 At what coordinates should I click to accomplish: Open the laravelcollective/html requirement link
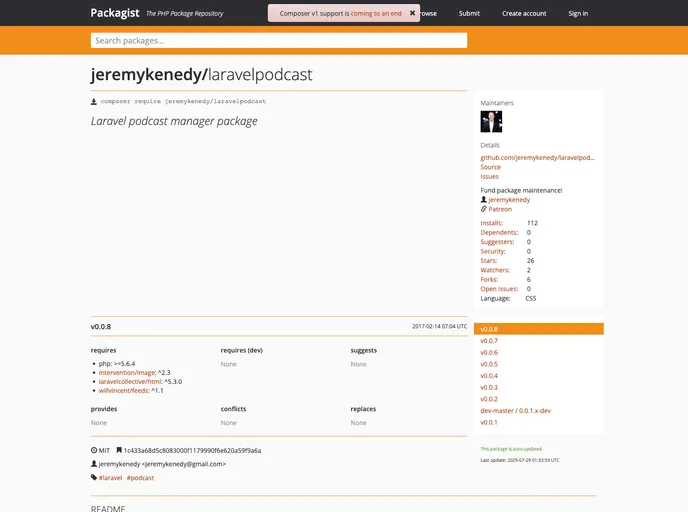coord(130,382)
